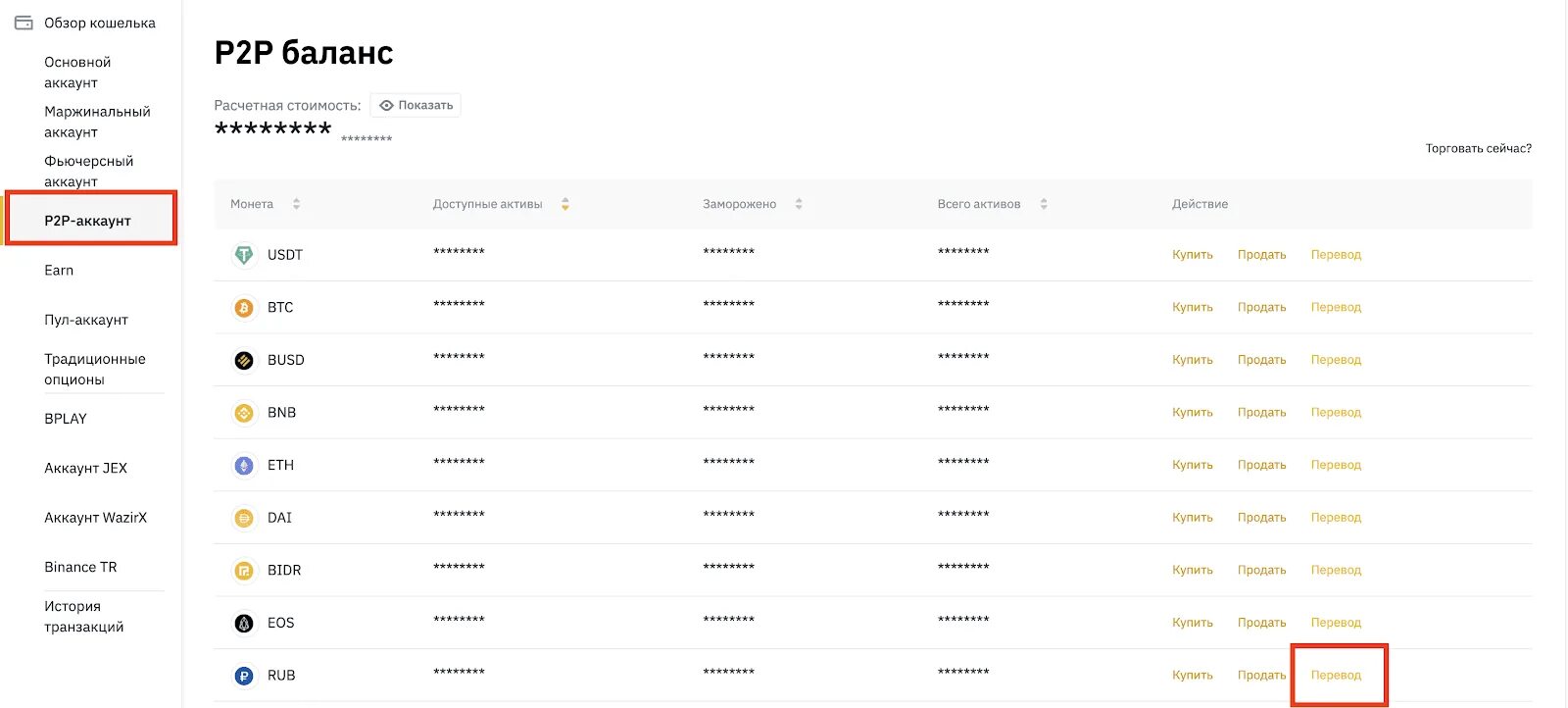This screenshot has width=1568, height=708.
Task: Click the BNB coin icon
Action: point(244,413)
